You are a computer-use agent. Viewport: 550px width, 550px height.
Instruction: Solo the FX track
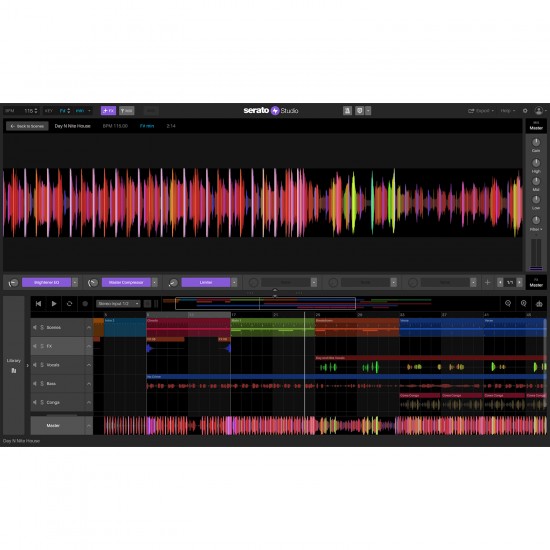42,346
